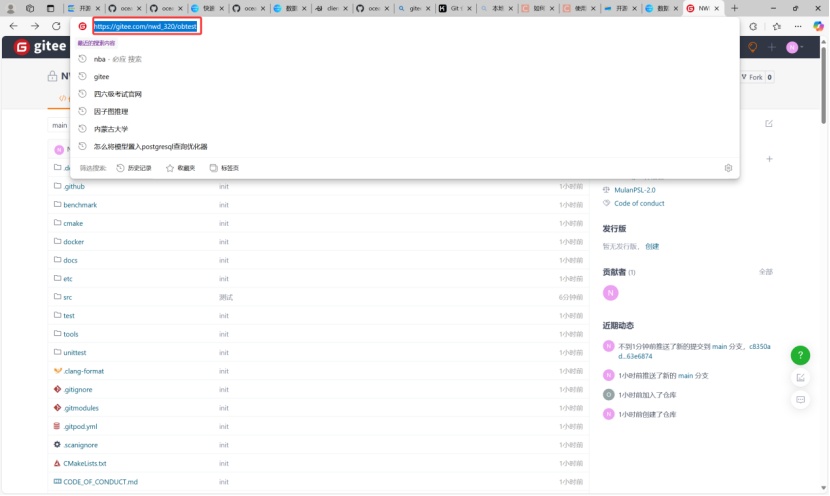This screenshot has width=830, height=496.
Task: Click the plus icon in right sidebar
Action: coord(769,159)
